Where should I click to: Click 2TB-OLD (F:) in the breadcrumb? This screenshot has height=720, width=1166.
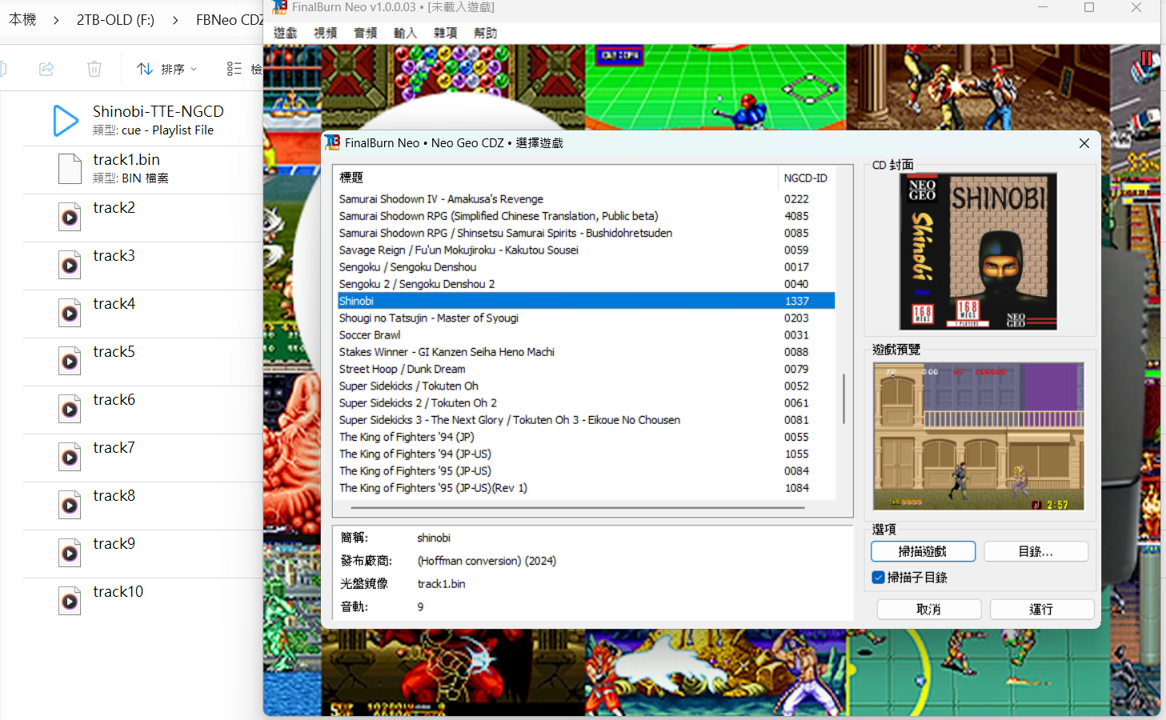pyautogui.click(x=116, y=20)
